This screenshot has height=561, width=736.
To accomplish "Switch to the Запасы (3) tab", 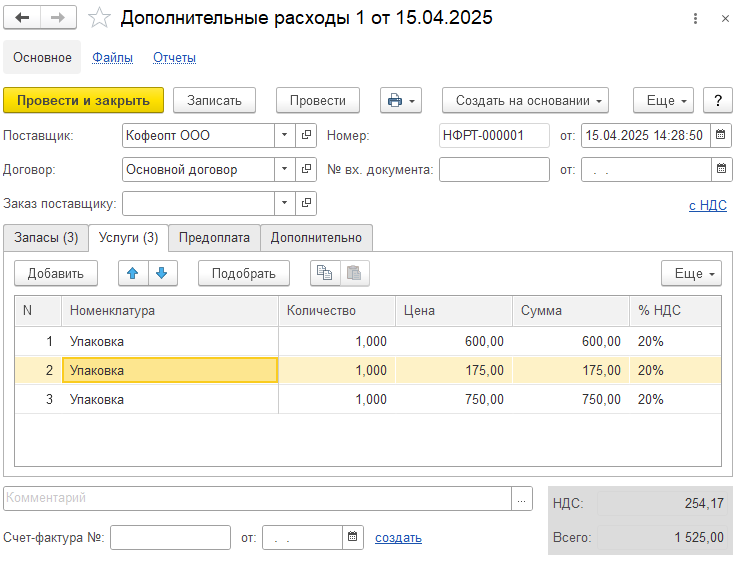I will click(46, 238).
